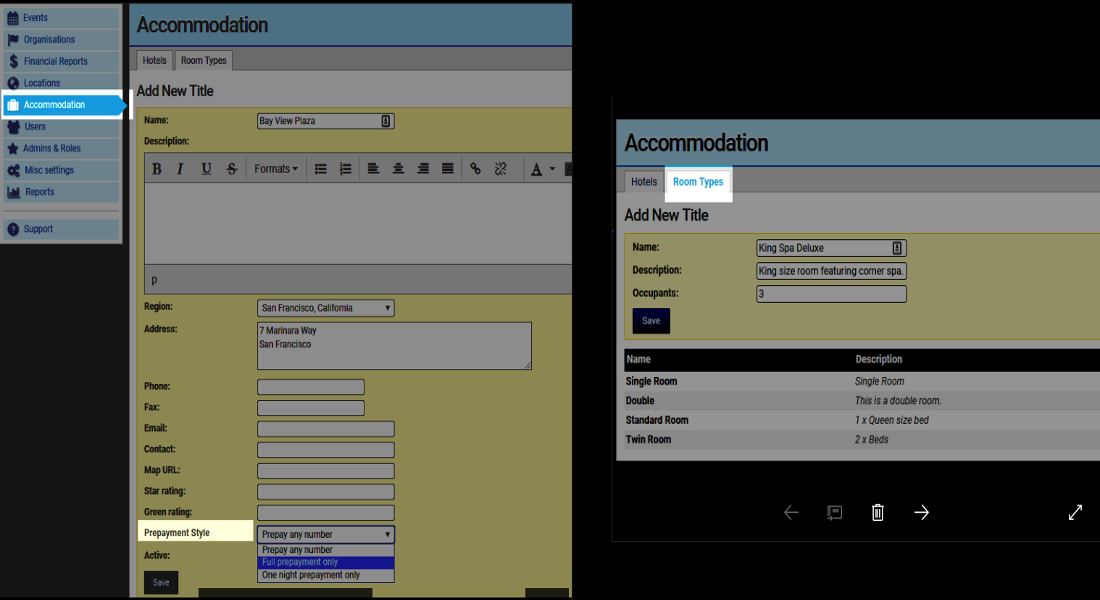Image resolution: width=1100 pixels, height=600 pixels.
Task: Insert a bulleted list
Action: (x=321, y=169)
